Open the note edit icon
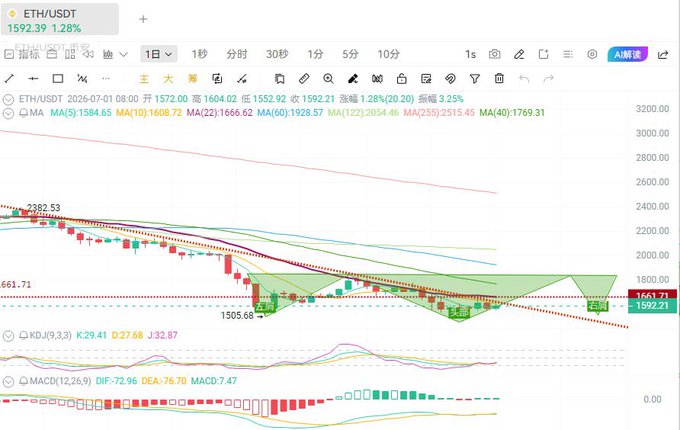The image size is (680, 430). [426, 78]
